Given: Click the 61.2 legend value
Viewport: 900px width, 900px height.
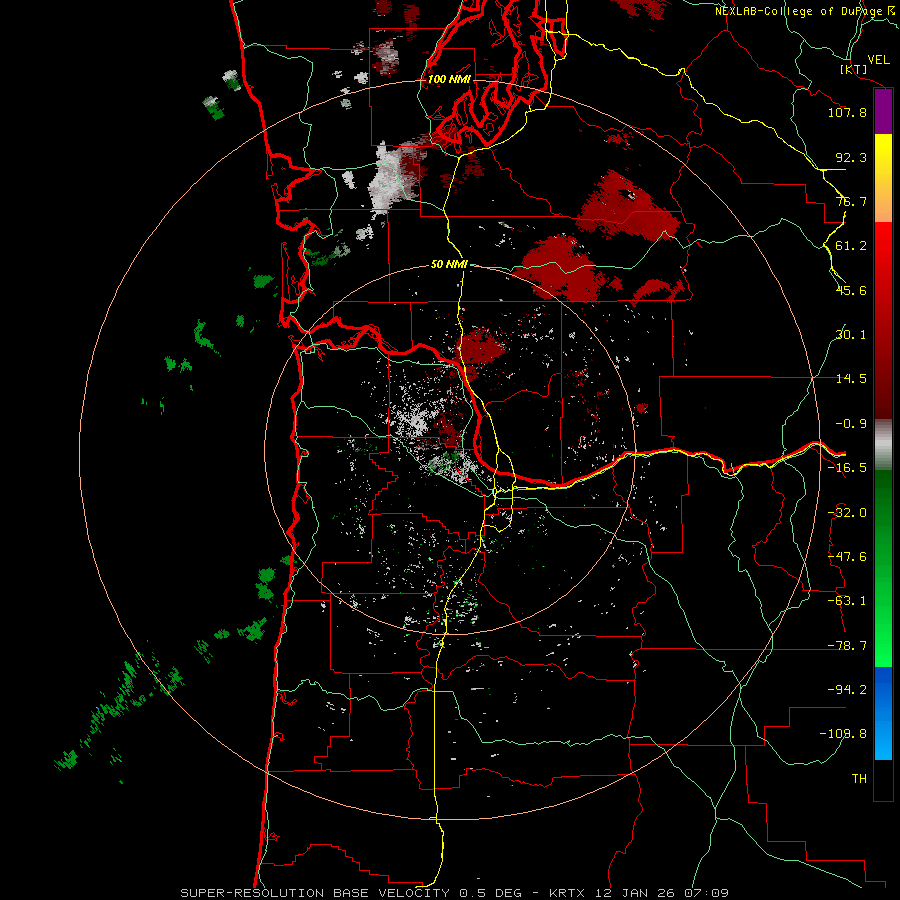Looking at the screenshot, I should [x=851, y=246].
